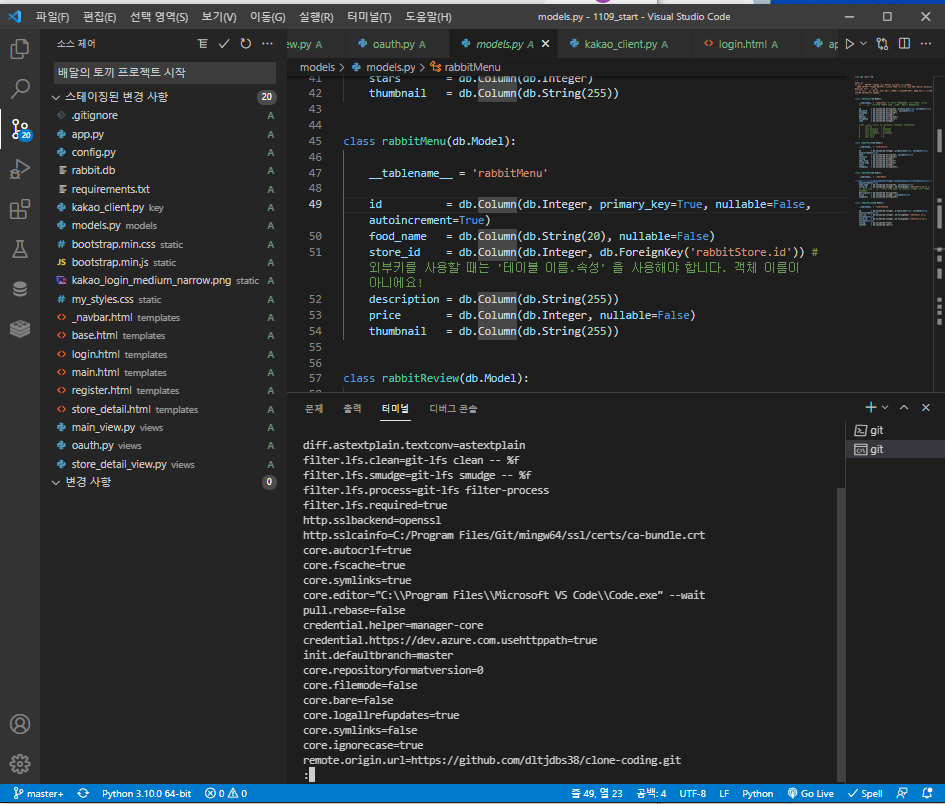Open the database view in activity bar
The width and height of the screenshot is (945, 804).
coord(20,289)
